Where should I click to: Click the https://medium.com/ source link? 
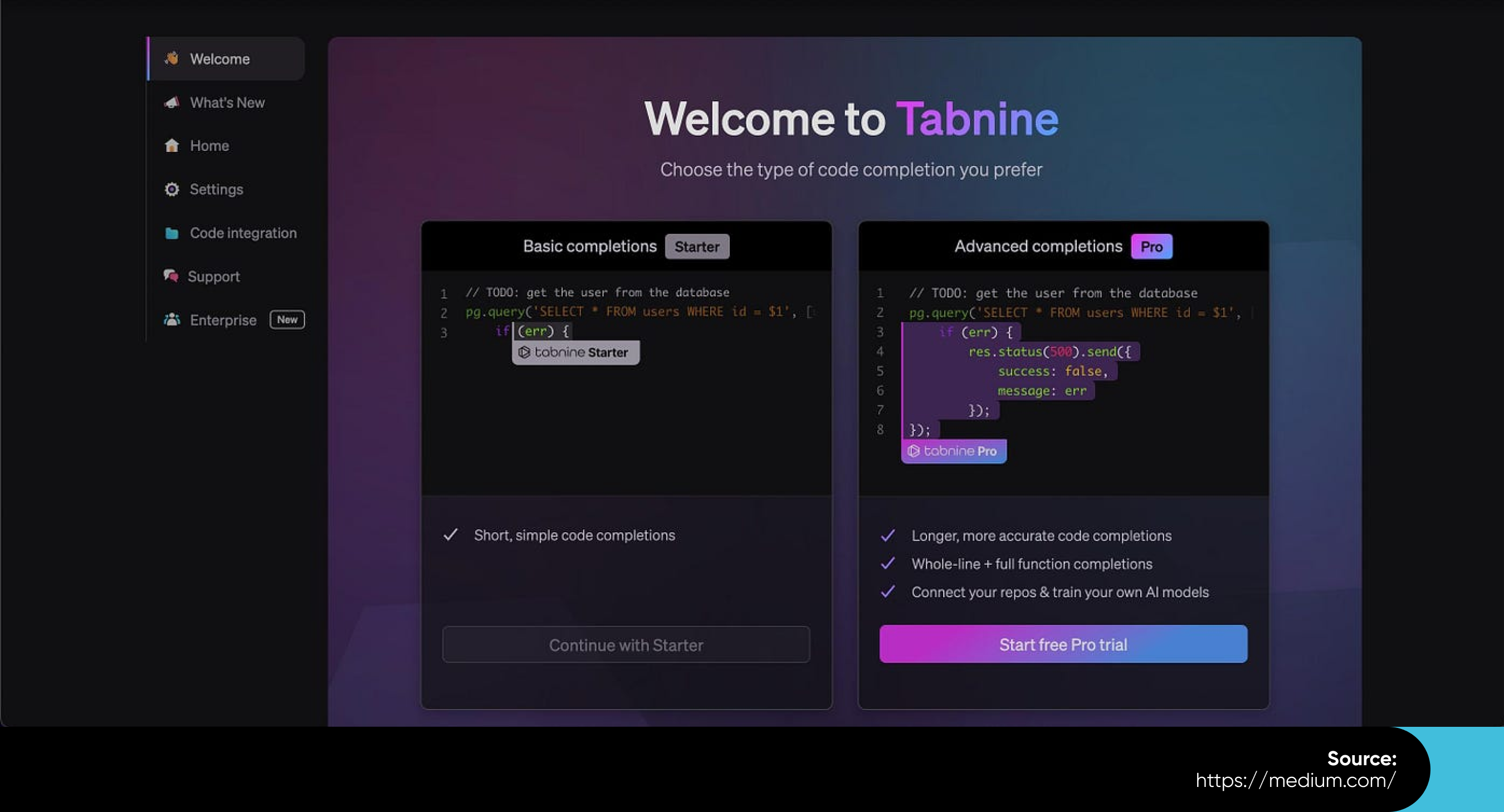(x=1296, y=780)
